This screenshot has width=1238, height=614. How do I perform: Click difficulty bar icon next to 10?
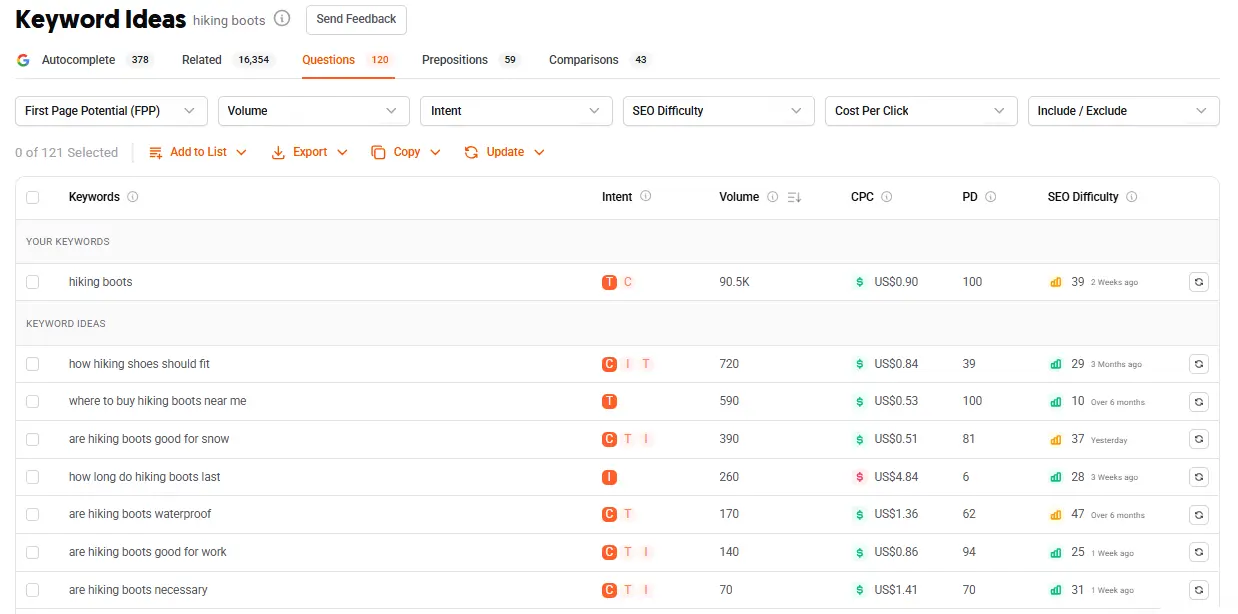pyautogui.click(x=1055, y=401)
